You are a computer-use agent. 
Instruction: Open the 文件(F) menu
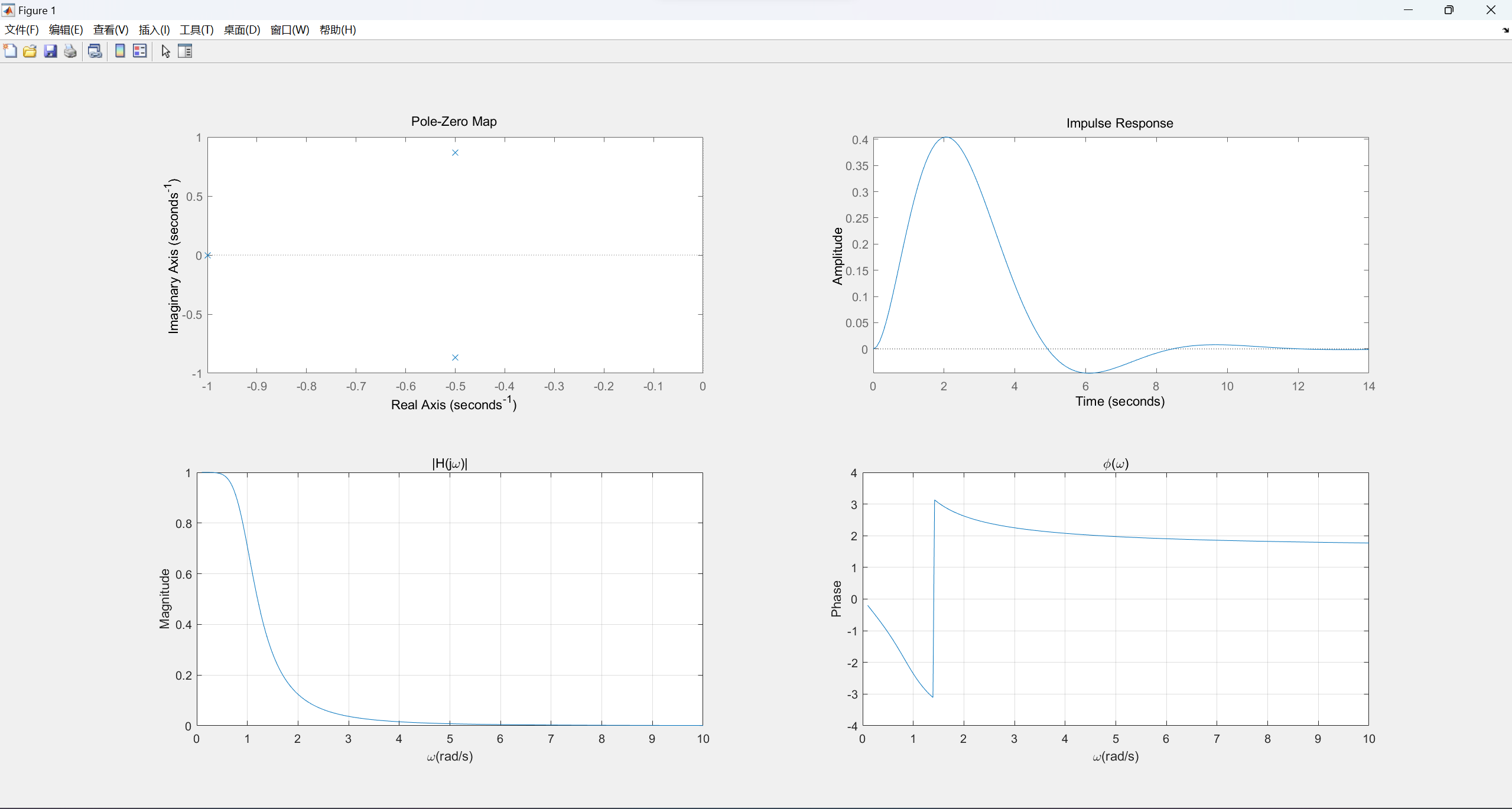22,30
